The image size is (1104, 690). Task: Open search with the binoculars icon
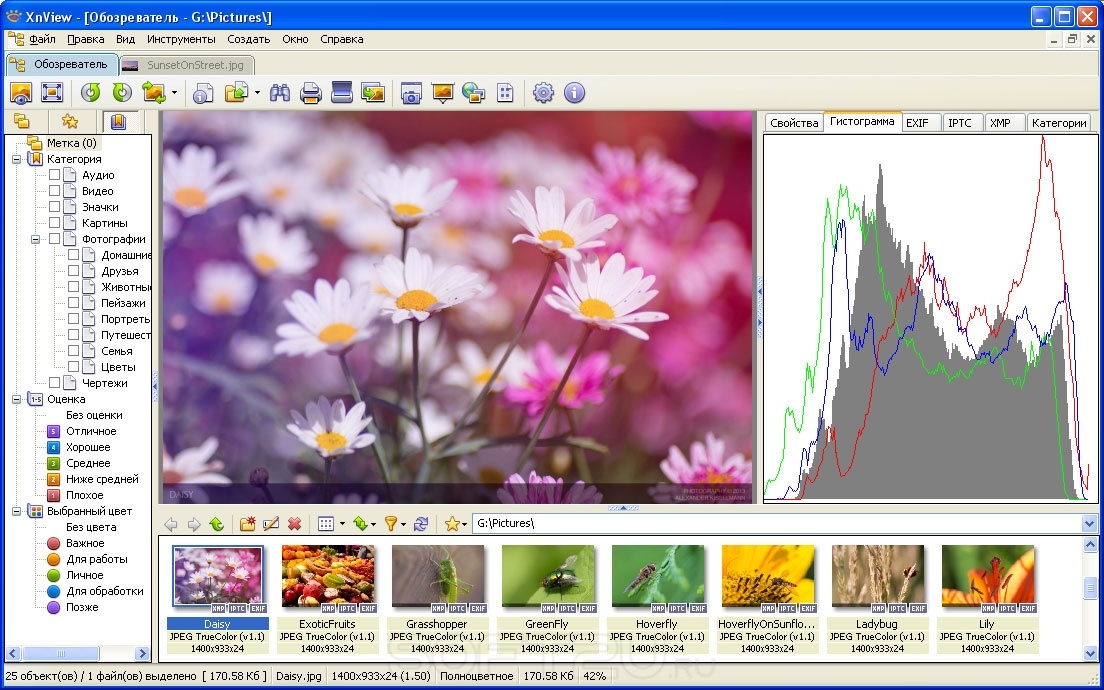pos(280,92)
